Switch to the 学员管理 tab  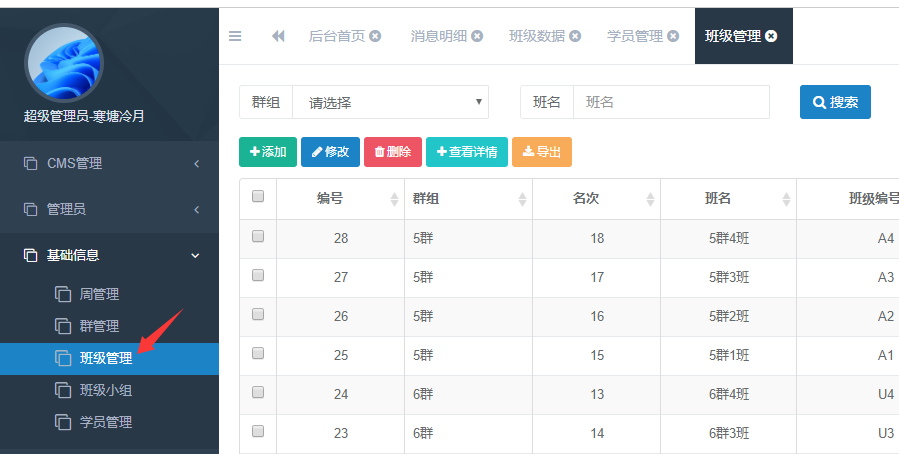(x=635, y=36)
